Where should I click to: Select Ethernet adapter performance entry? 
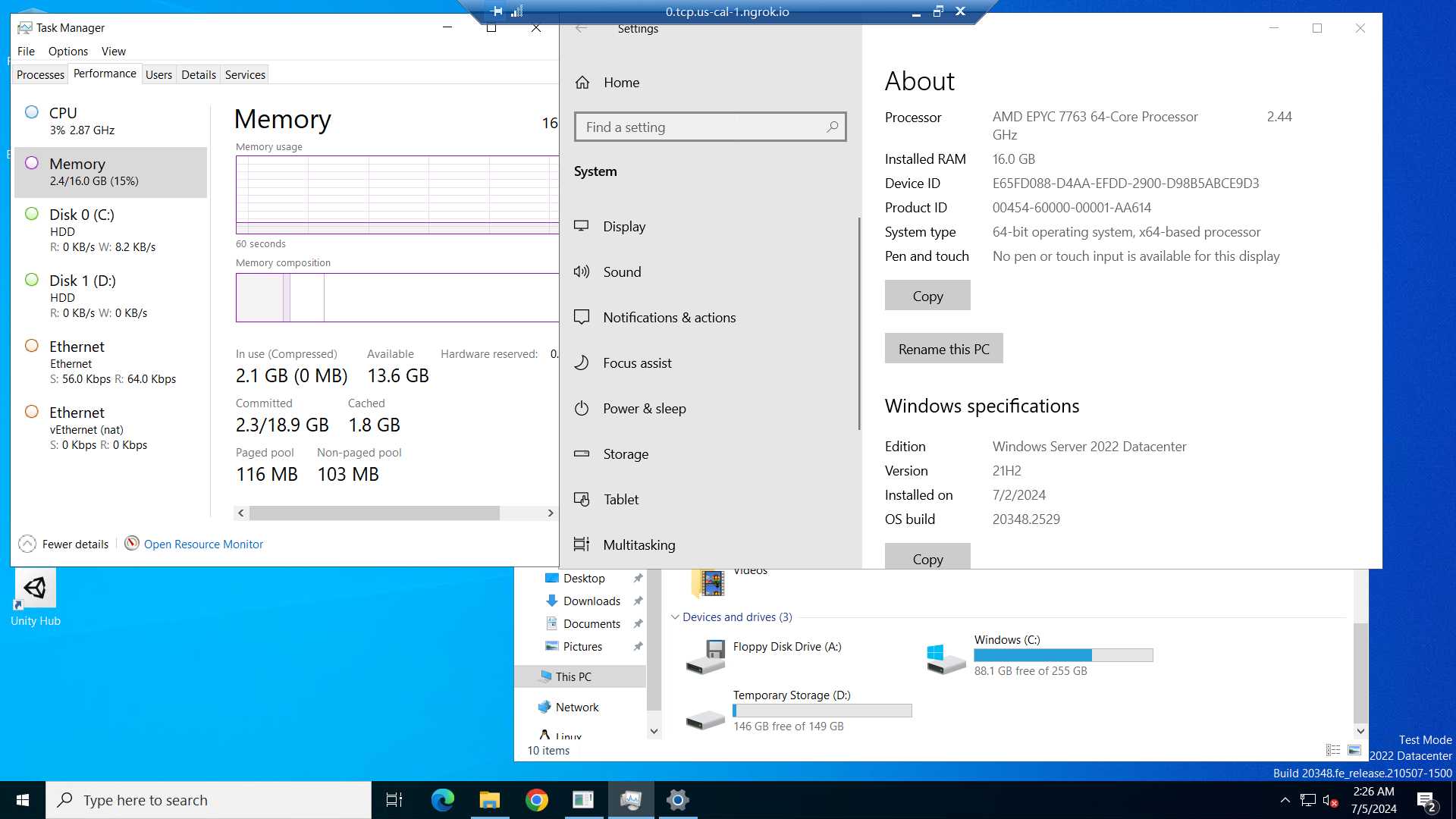pyautogui.click(x=111, y=362)
